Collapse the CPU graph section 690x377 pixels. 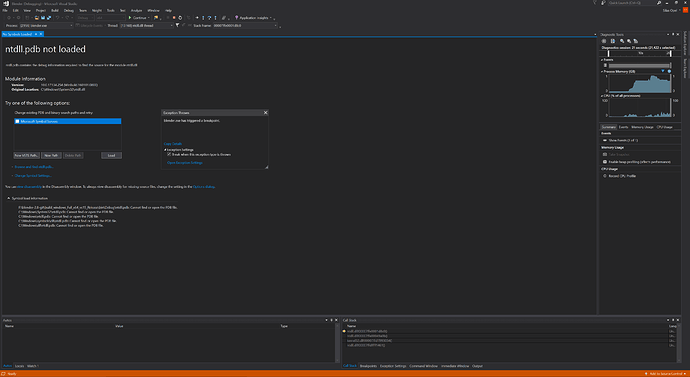[602, 95]
